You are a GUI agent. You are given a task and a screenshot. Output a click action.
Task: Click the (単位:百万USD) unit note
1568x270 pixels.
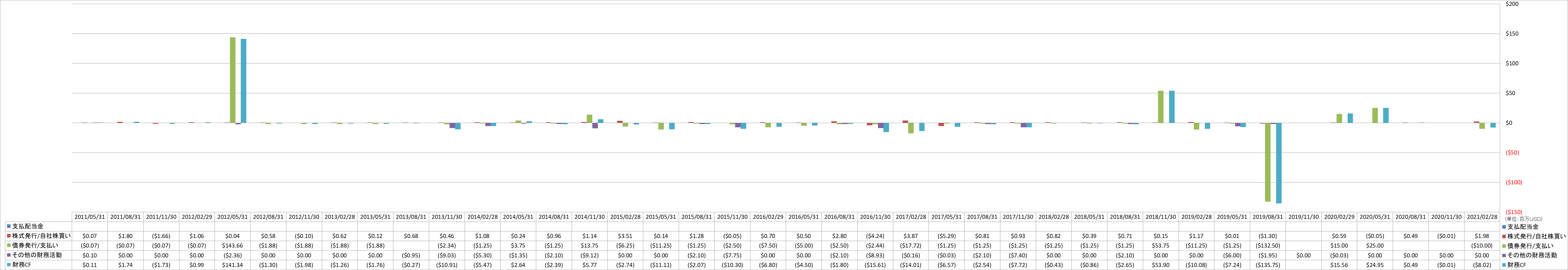1524,218
